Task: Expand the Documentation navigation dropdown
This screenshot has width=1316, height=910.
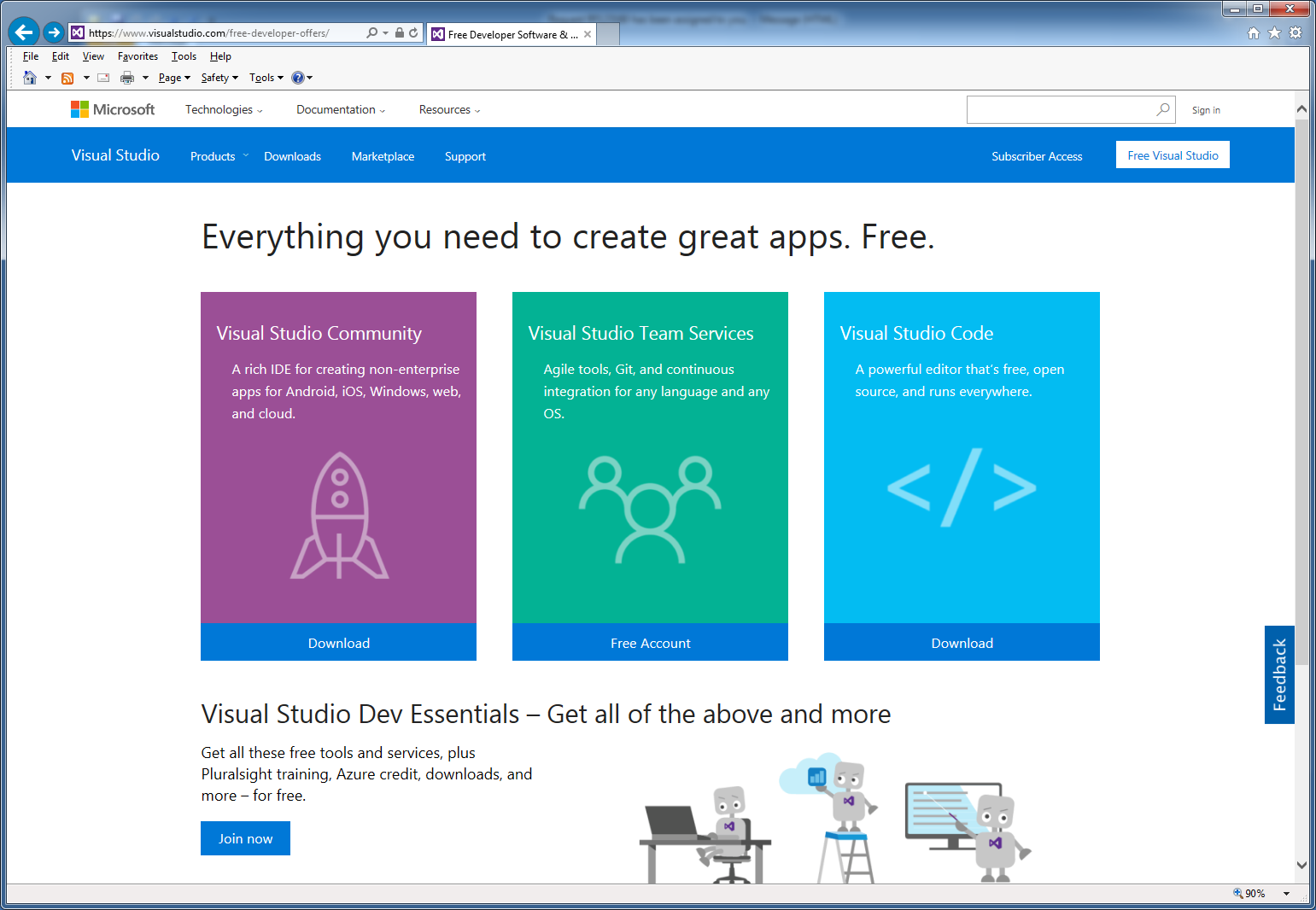Action: coord(341,110)
